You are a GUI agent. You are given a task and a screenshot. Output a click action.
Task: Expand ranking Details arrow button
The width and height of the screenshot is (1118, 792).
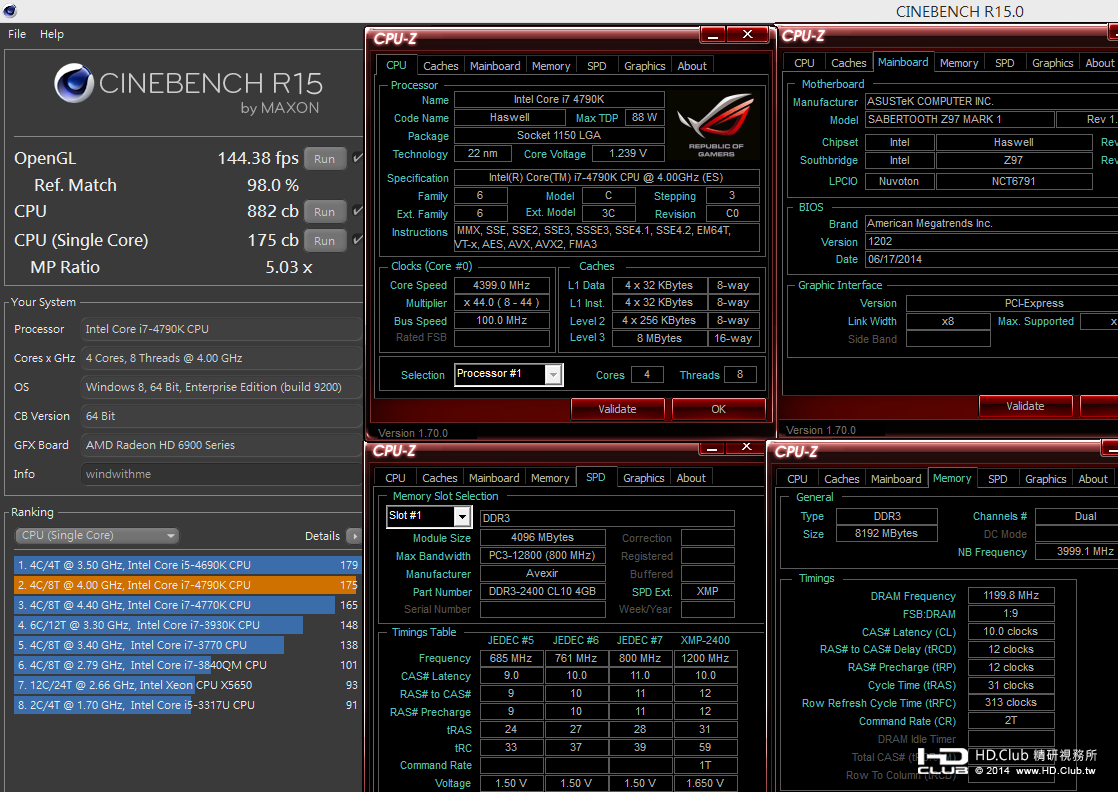pos(354,536)
